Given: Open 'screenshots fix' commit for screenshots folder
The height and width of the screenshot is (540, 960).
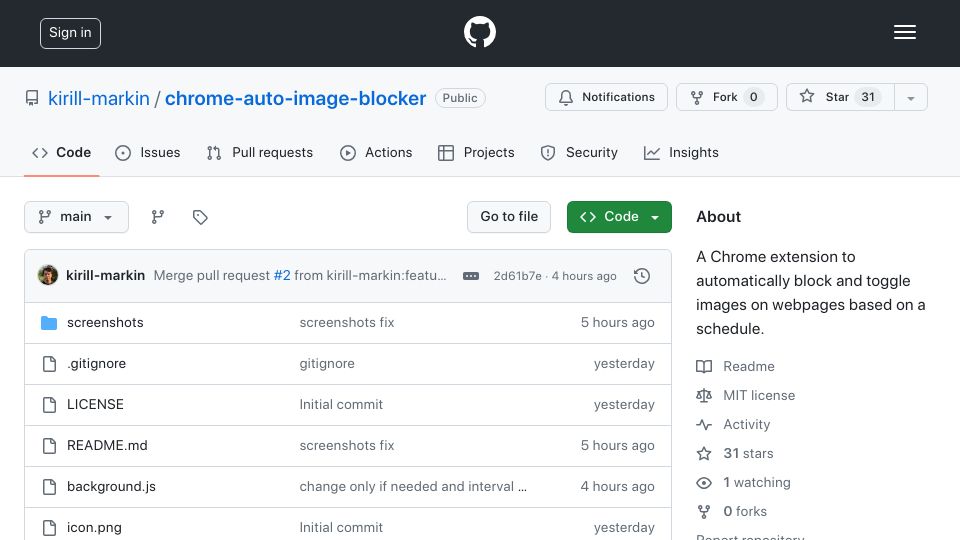Looking at the screenshot, I should tap(347, 323).
